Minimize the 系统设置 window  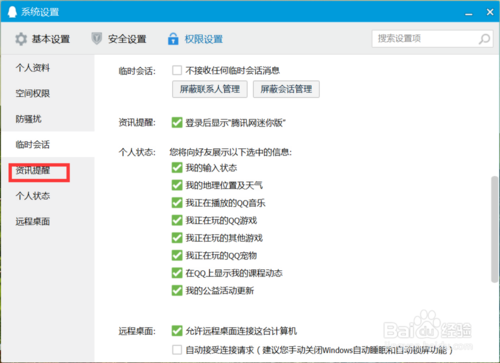[469, 13]
